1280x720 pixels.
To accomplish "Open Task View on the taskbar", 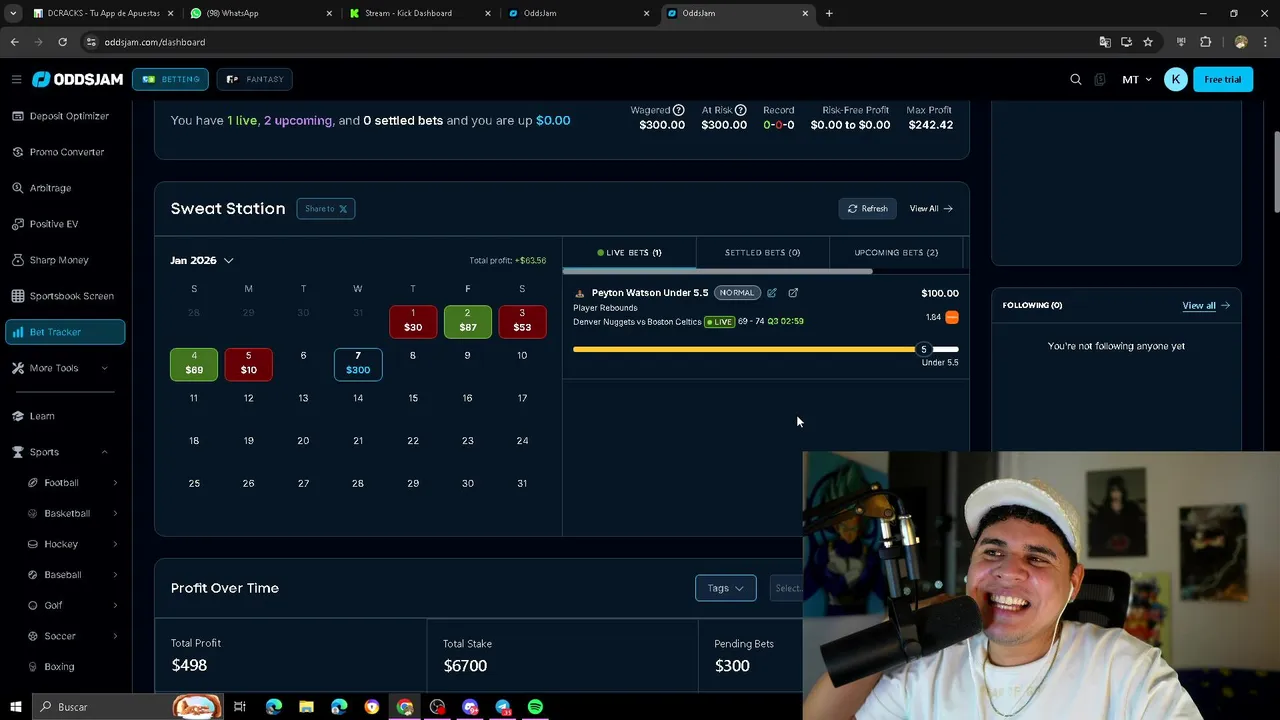I will [x=240, y=707].
